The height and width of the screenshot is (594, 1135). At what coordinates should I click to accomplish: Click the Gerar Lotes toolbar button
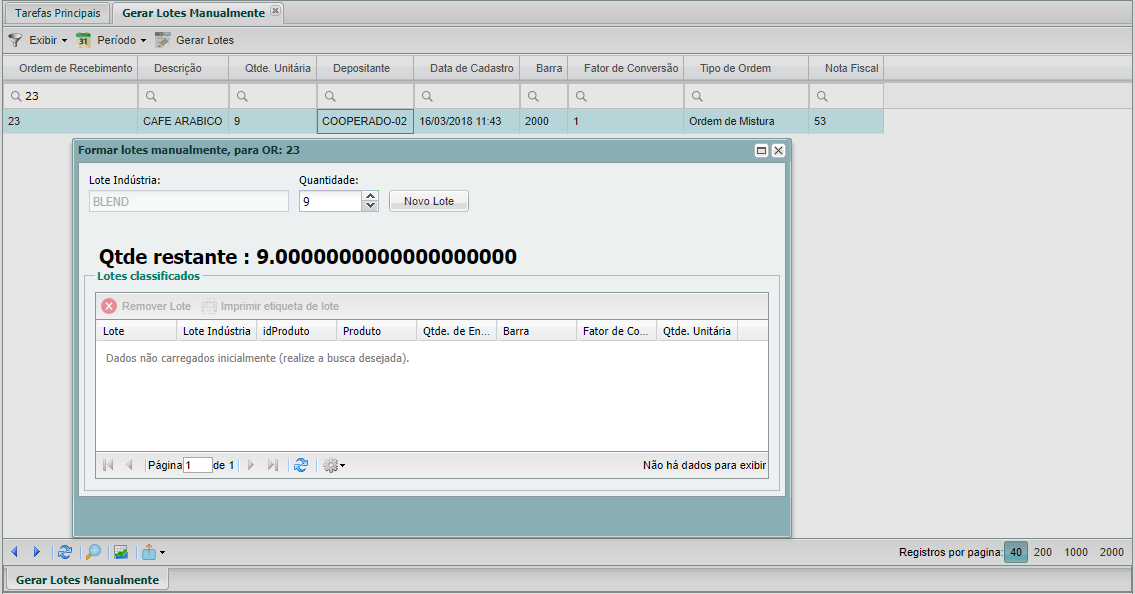(195, 40)
